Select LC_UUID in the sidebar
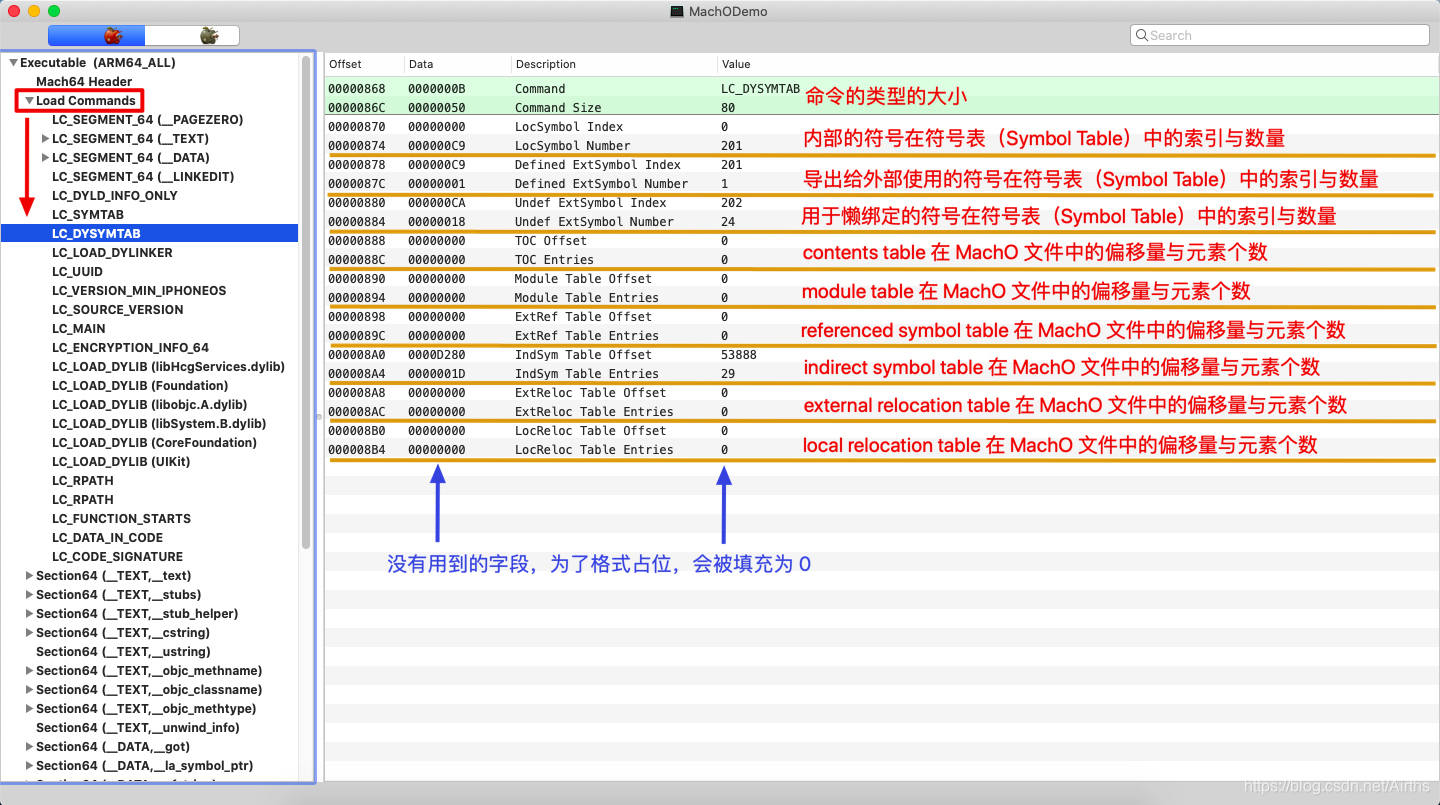 77,272
